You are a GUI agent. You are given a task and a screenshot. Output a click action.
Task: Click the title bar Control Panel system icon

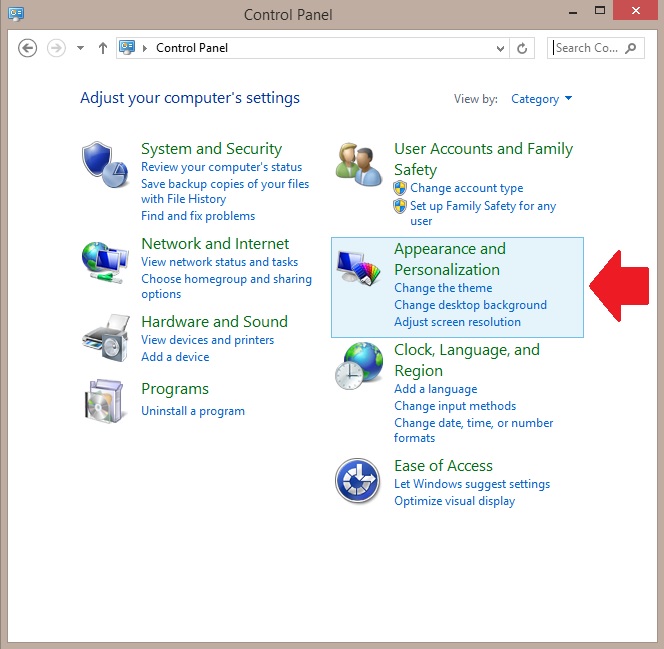pos(16,14)
